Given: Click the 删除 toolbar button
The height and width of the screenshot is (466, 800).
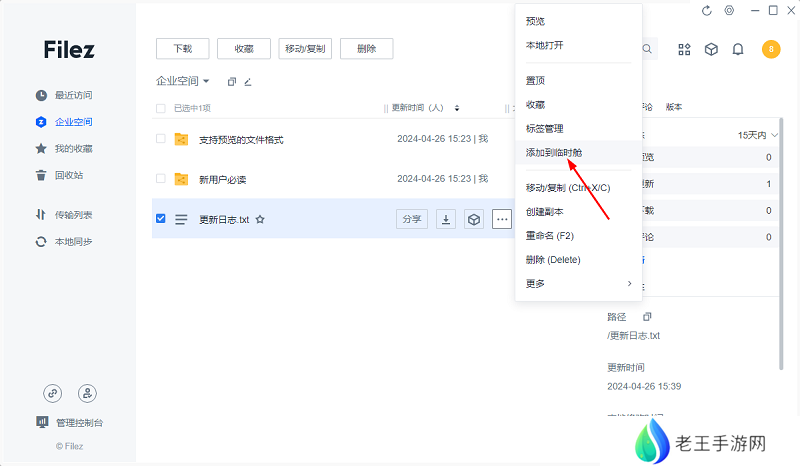Looking at the screenshot, I should [366, 48].
